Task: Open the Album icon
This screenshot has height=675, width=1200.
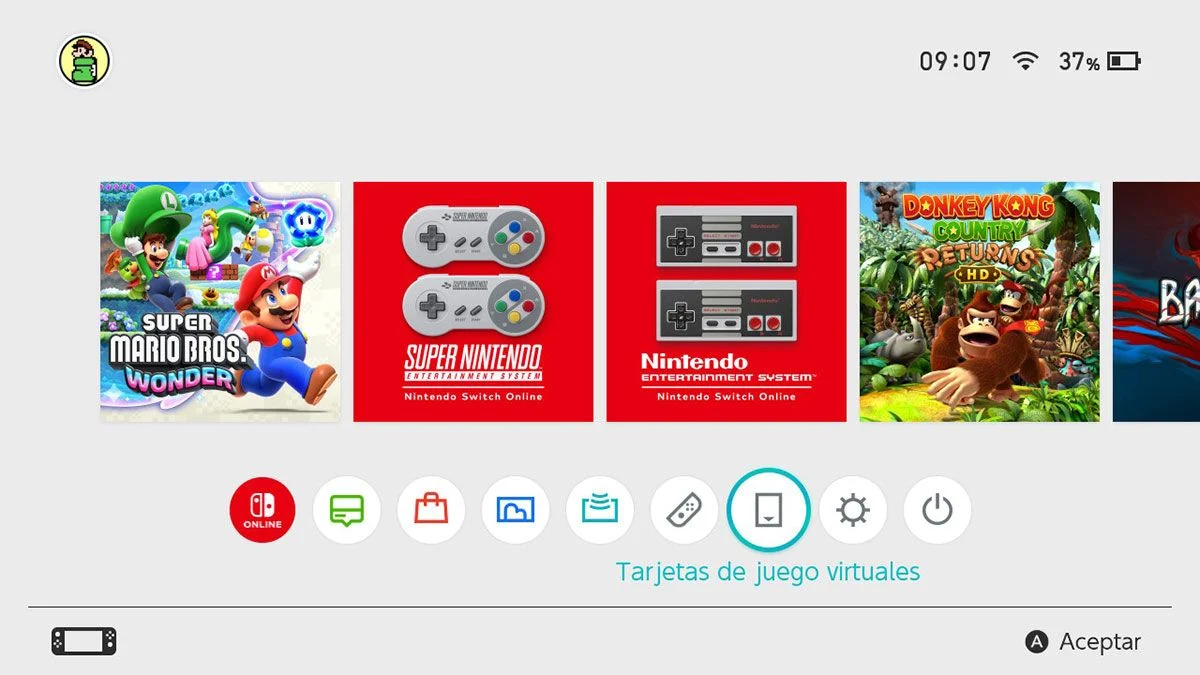Action: [x=515, y=510]
